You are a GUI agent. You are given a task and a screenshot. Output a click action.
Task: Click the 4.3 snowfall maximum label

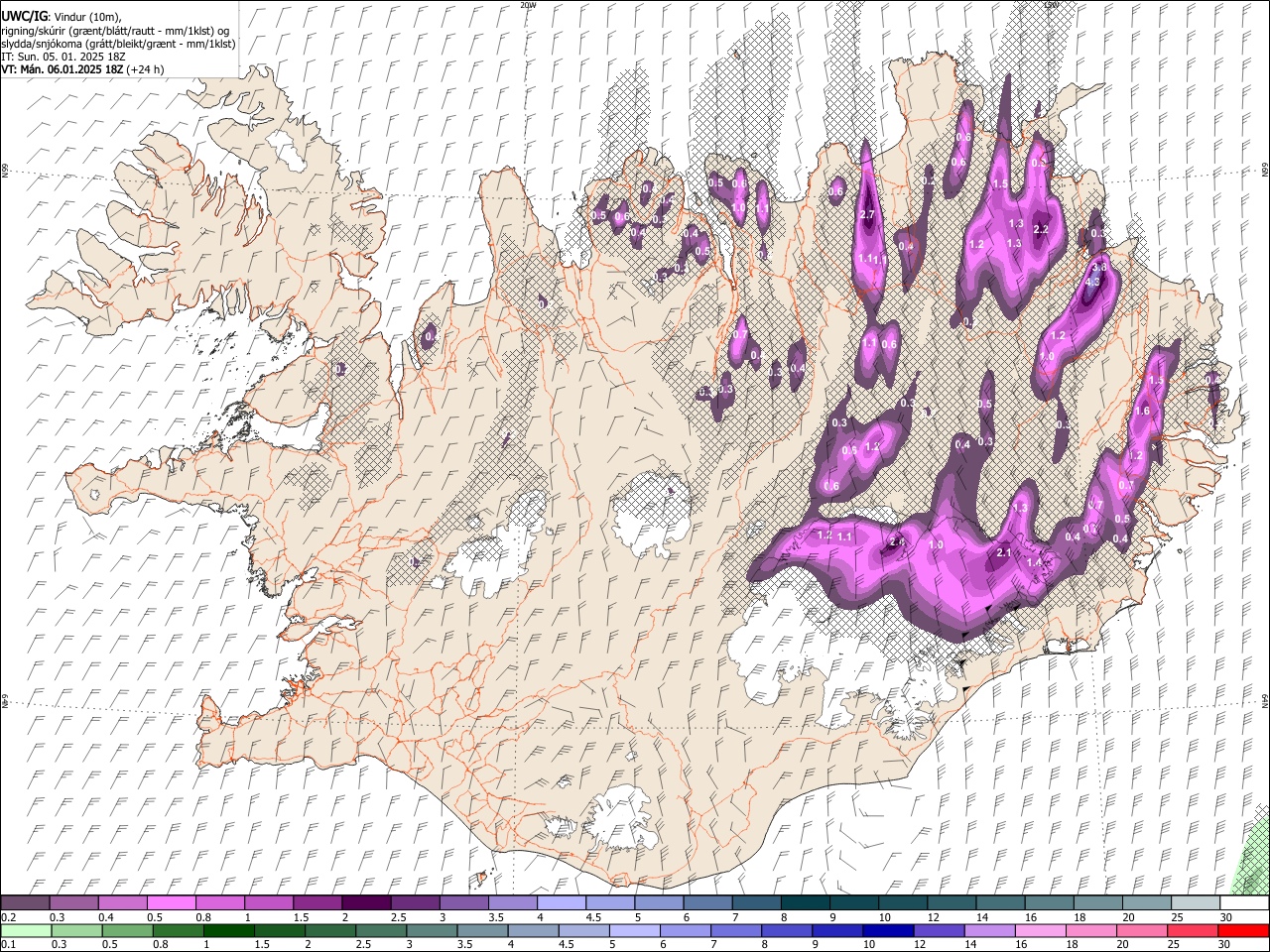[x=1093, y=282]
